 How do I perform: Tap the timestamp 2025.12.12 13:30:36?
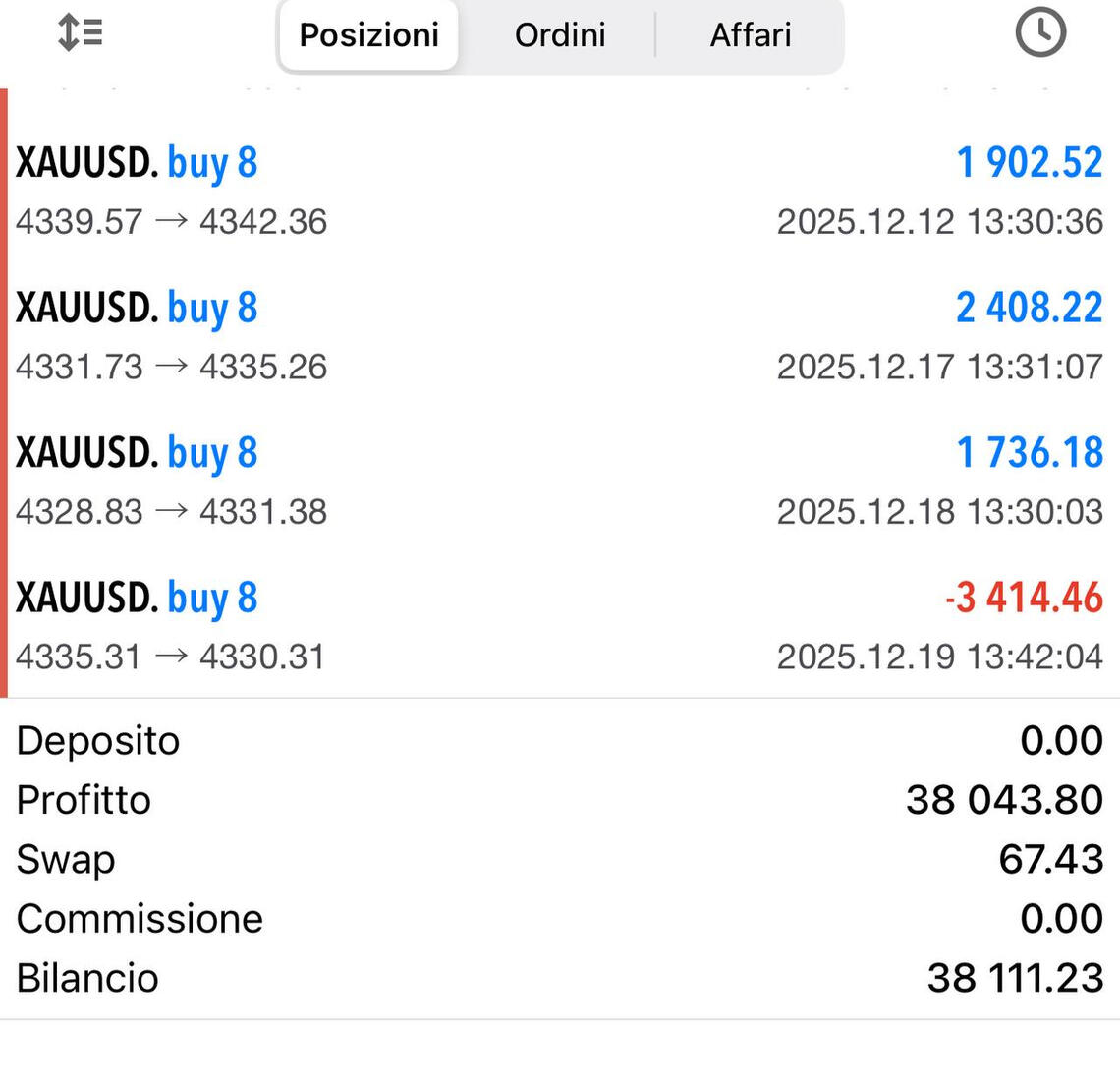point(939,222)
